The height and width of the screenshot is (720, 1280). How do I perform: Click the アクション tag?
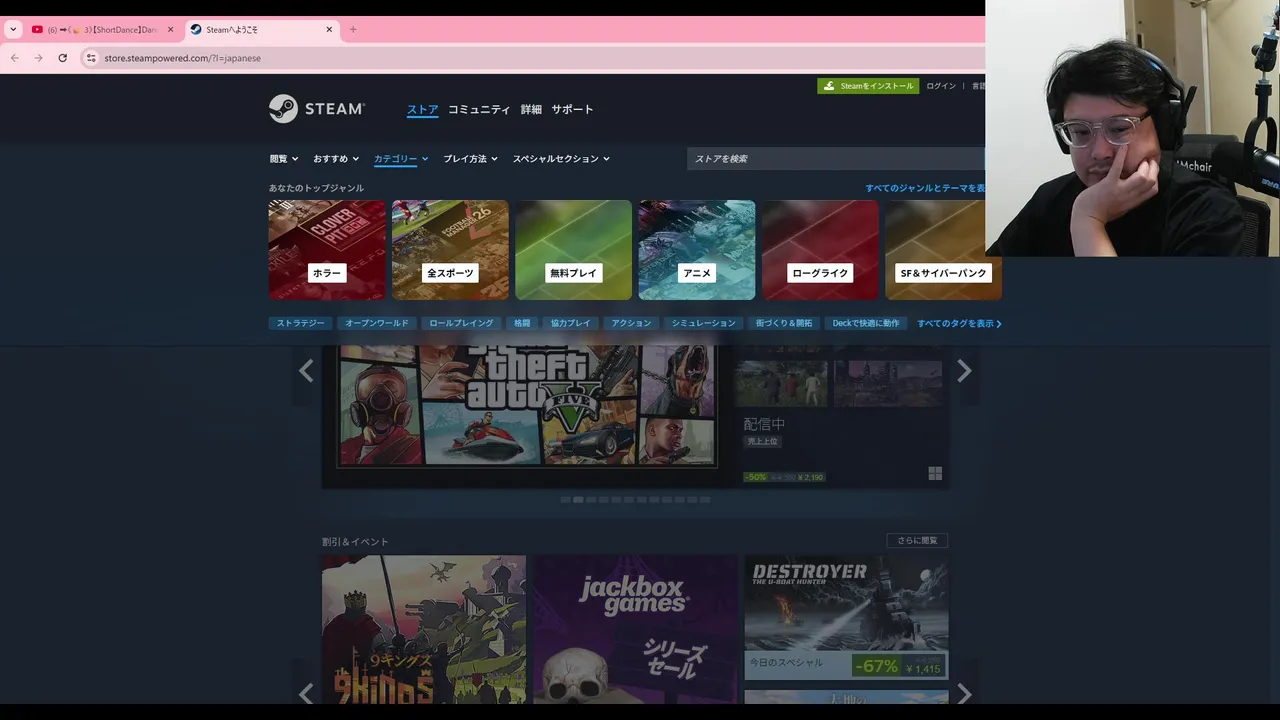(x=632, y=323)
